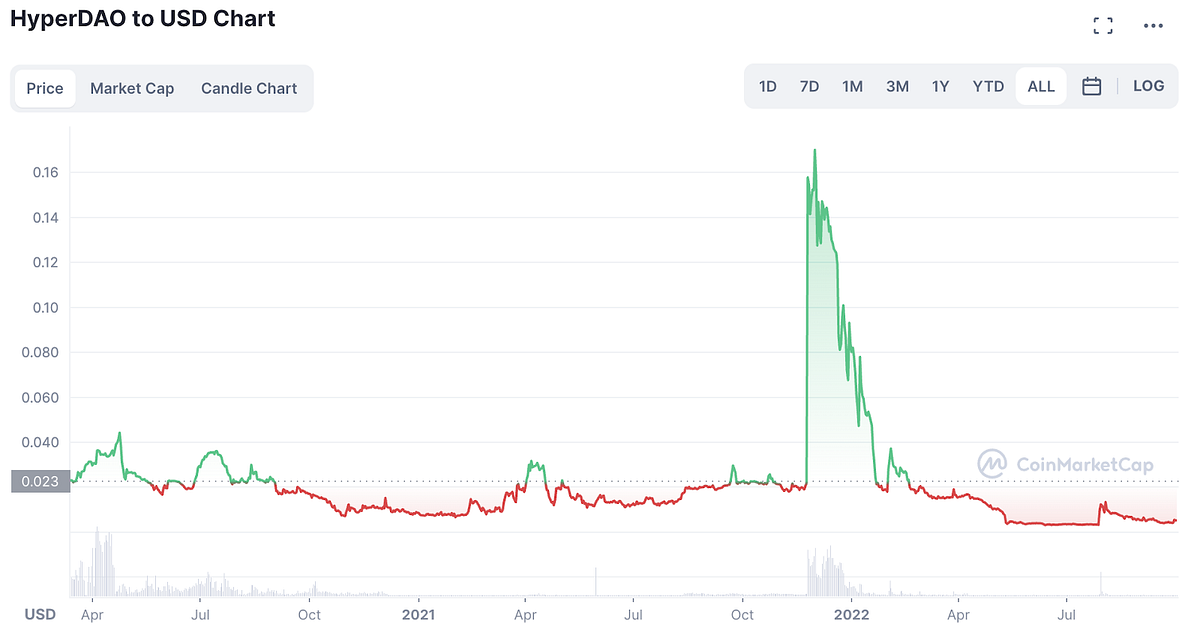Select the 3M time range
Screen dimensions: 1200x629
coord(897,86)
